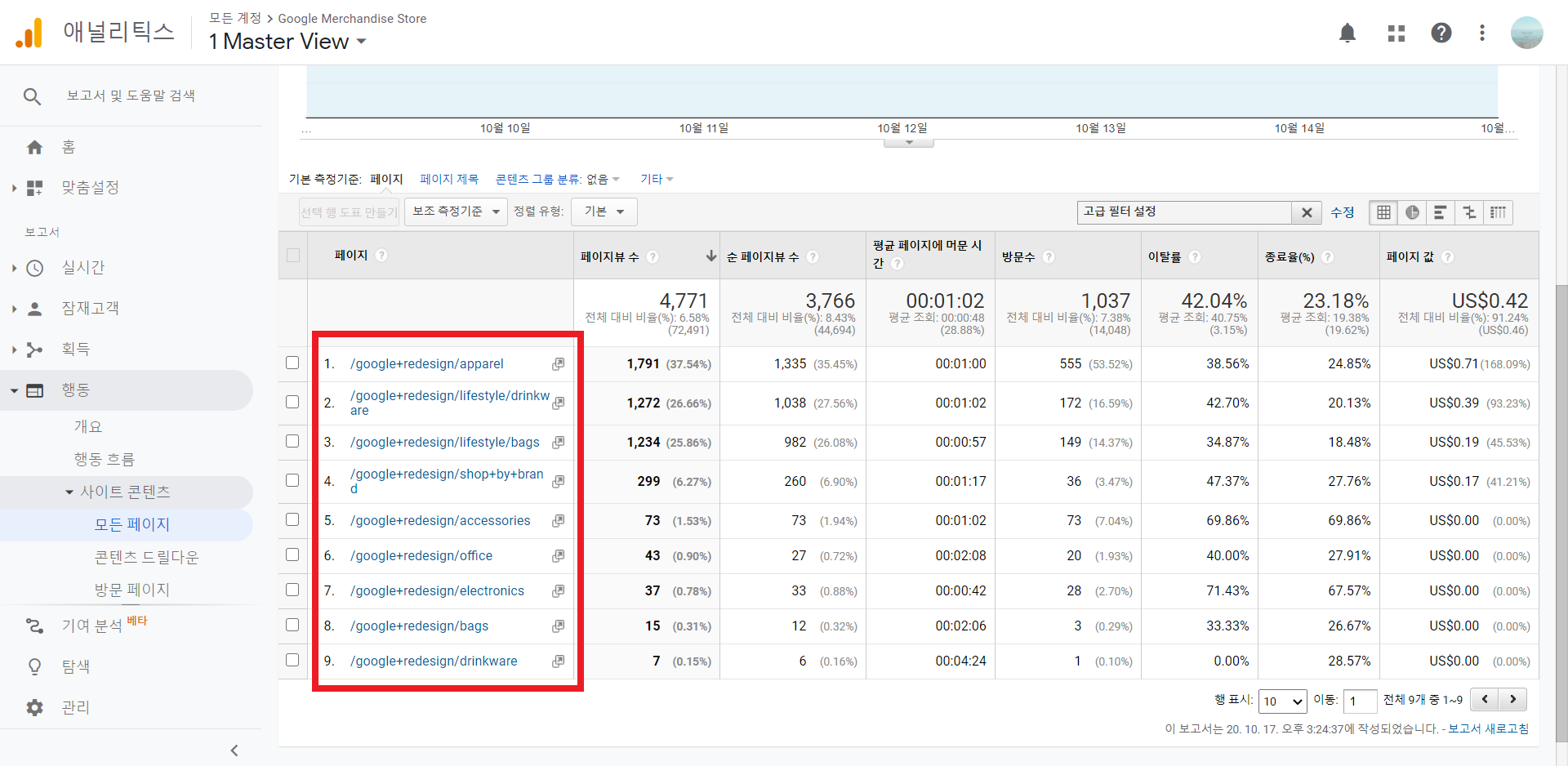Sort by 페이지뷰 수 column header
Screen dimensions: 1568x766
(x=610, y=256)
